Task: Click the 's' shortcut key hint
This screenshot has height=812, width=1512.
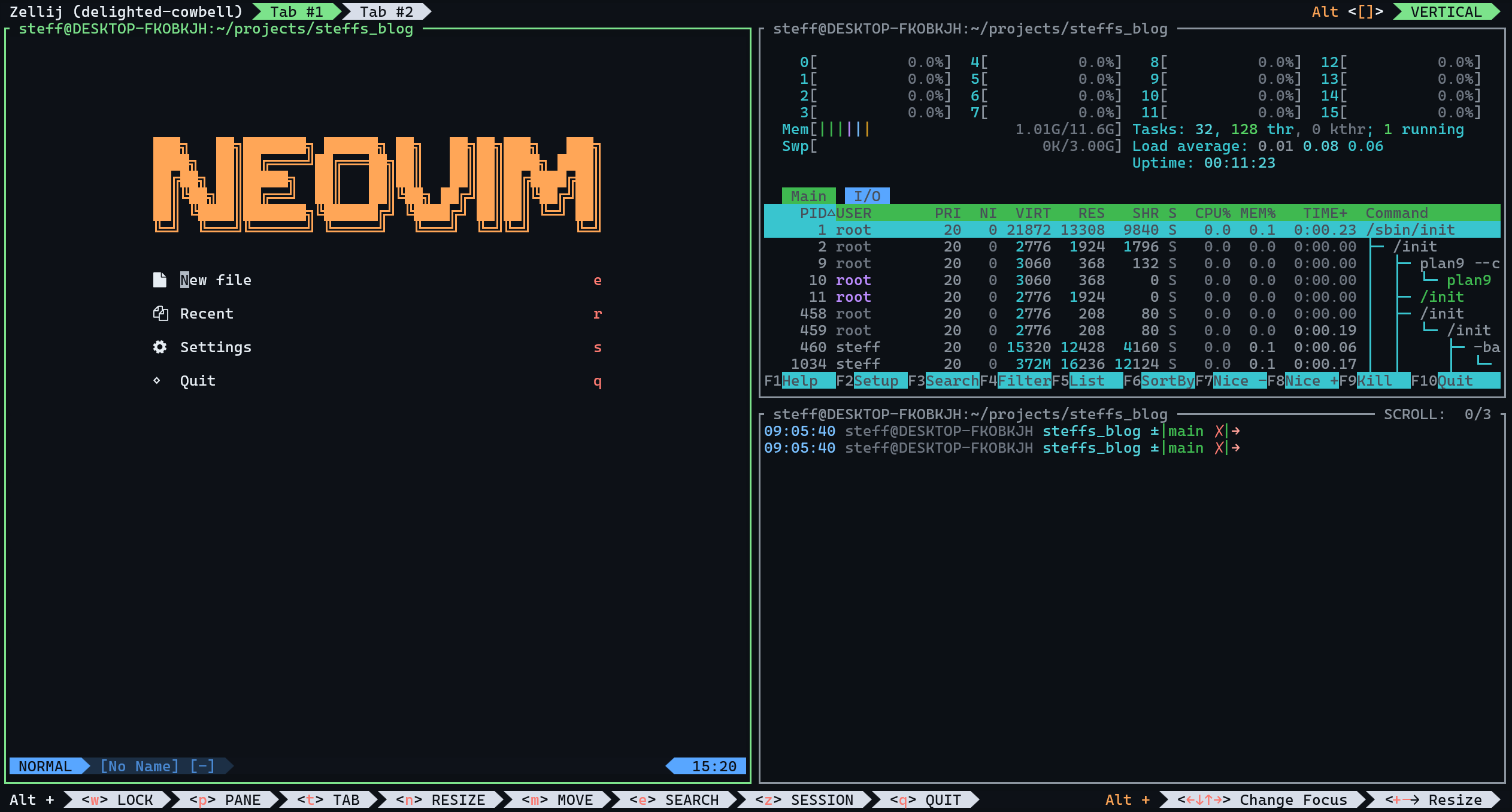Action: click(x=597, y=347)
